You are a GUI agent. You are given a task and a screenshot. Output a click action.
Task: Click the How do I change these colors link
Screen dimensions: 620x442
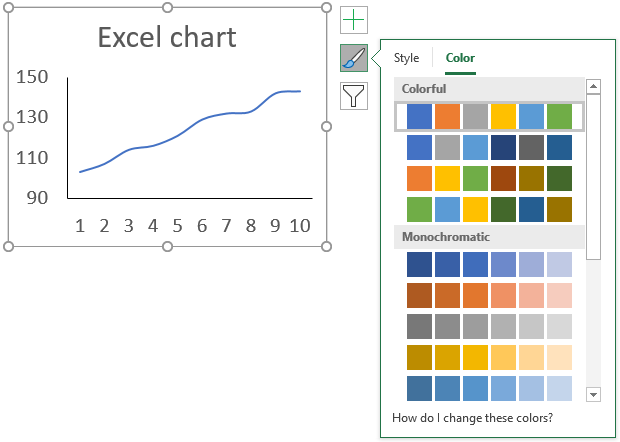click(473, 418)
